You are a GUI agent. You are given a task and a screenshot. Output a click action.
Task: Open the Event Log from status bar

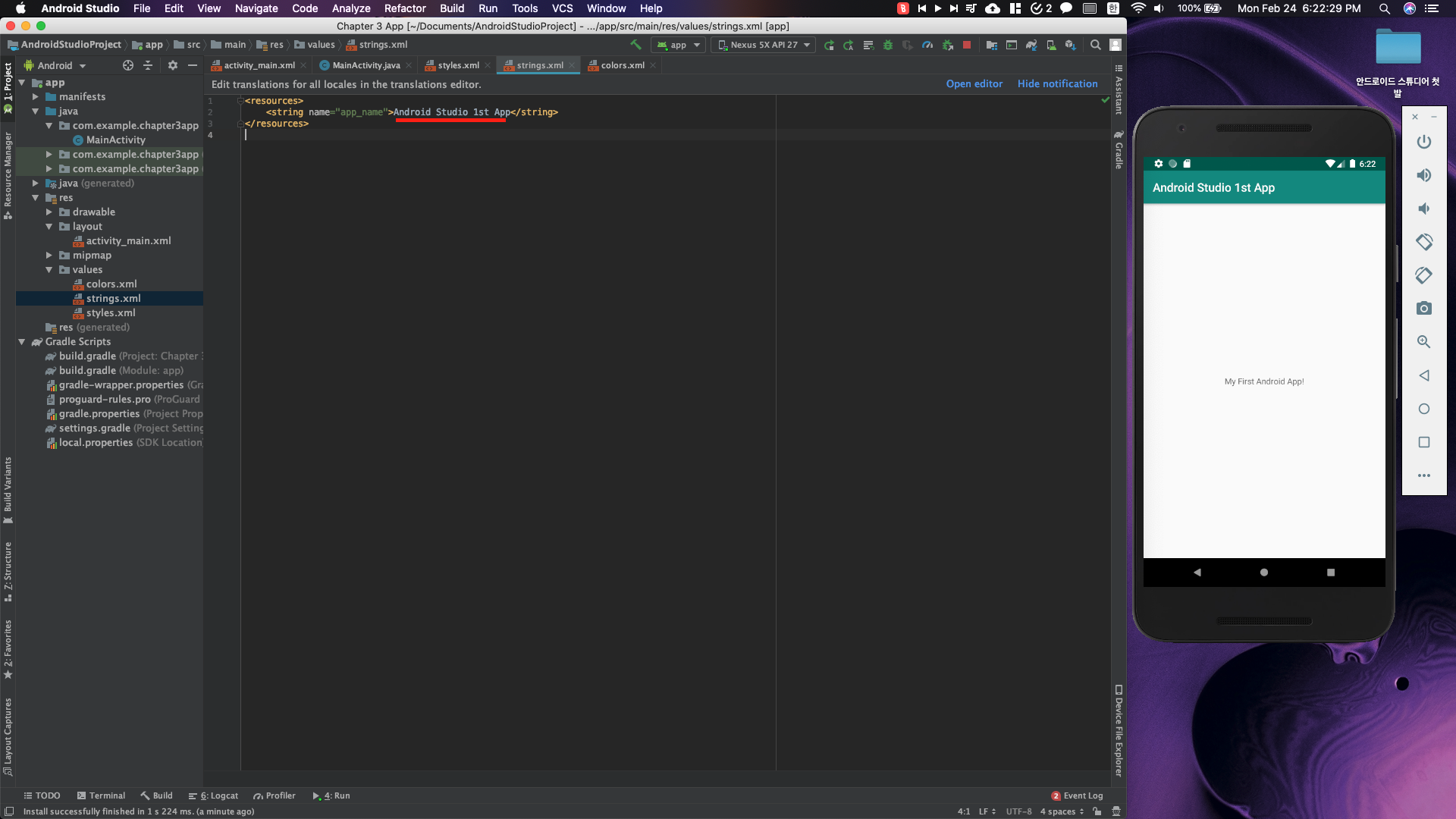1084,795
